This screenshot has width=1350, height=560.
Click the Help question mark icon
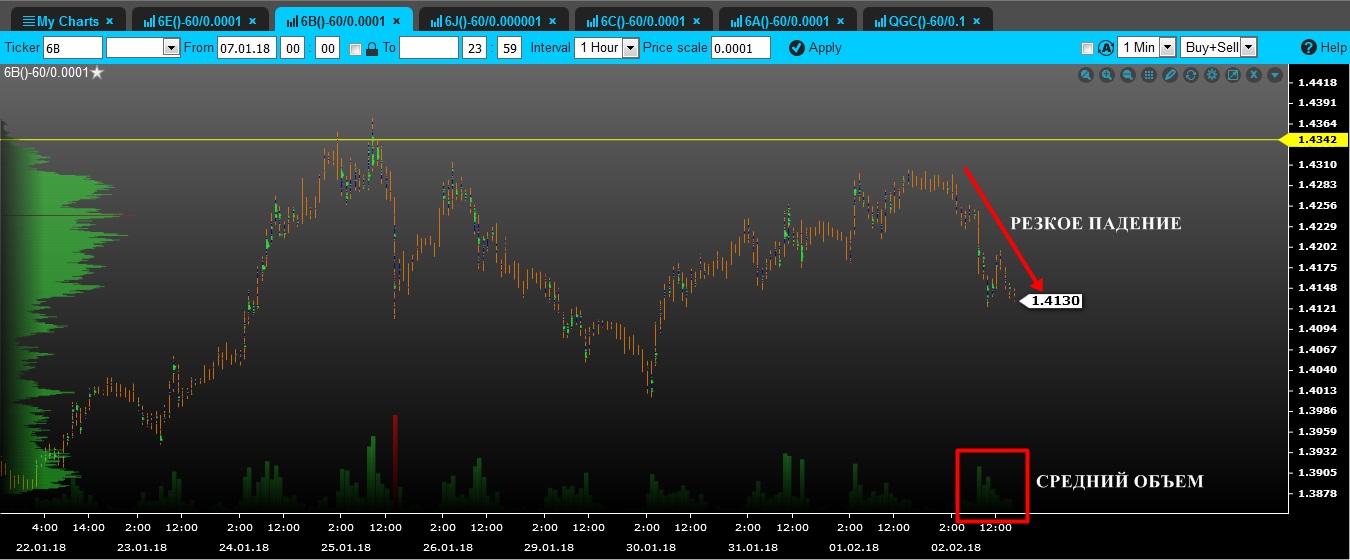click(1309, 47)
